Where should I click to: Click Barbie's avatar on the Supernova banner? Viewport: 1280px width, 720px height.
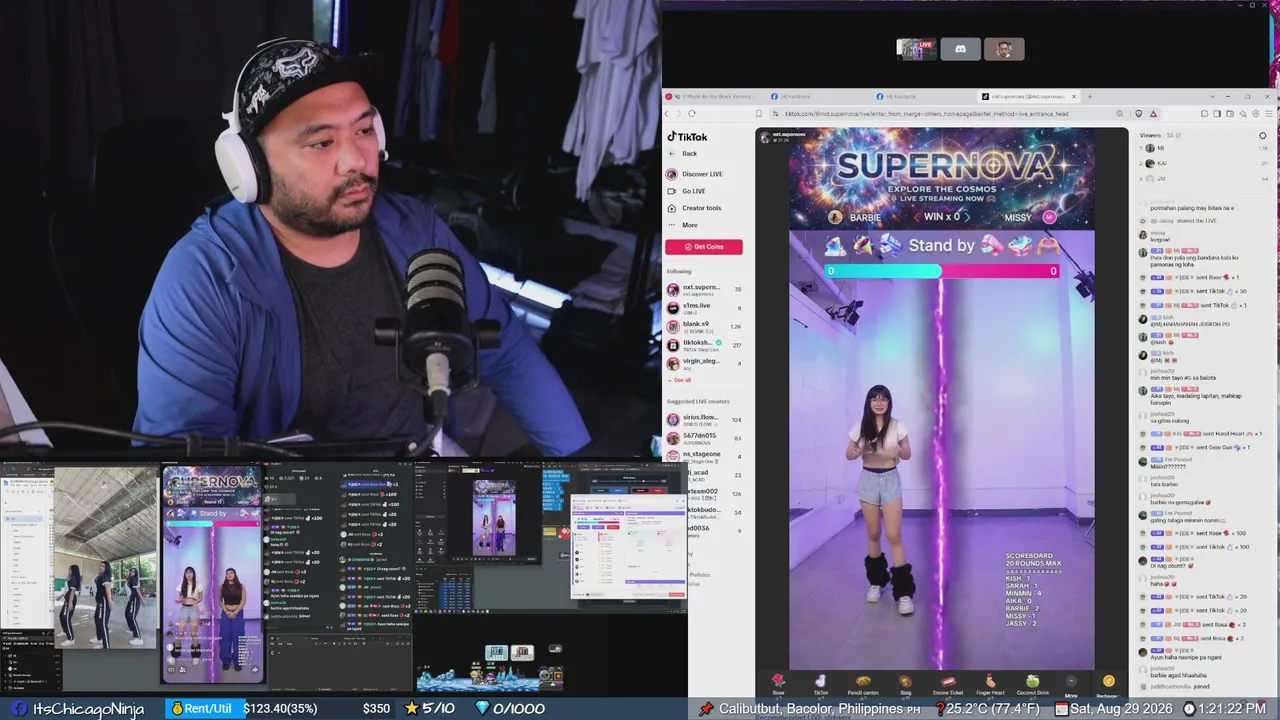pyautogui.click(x=836, y=217)
